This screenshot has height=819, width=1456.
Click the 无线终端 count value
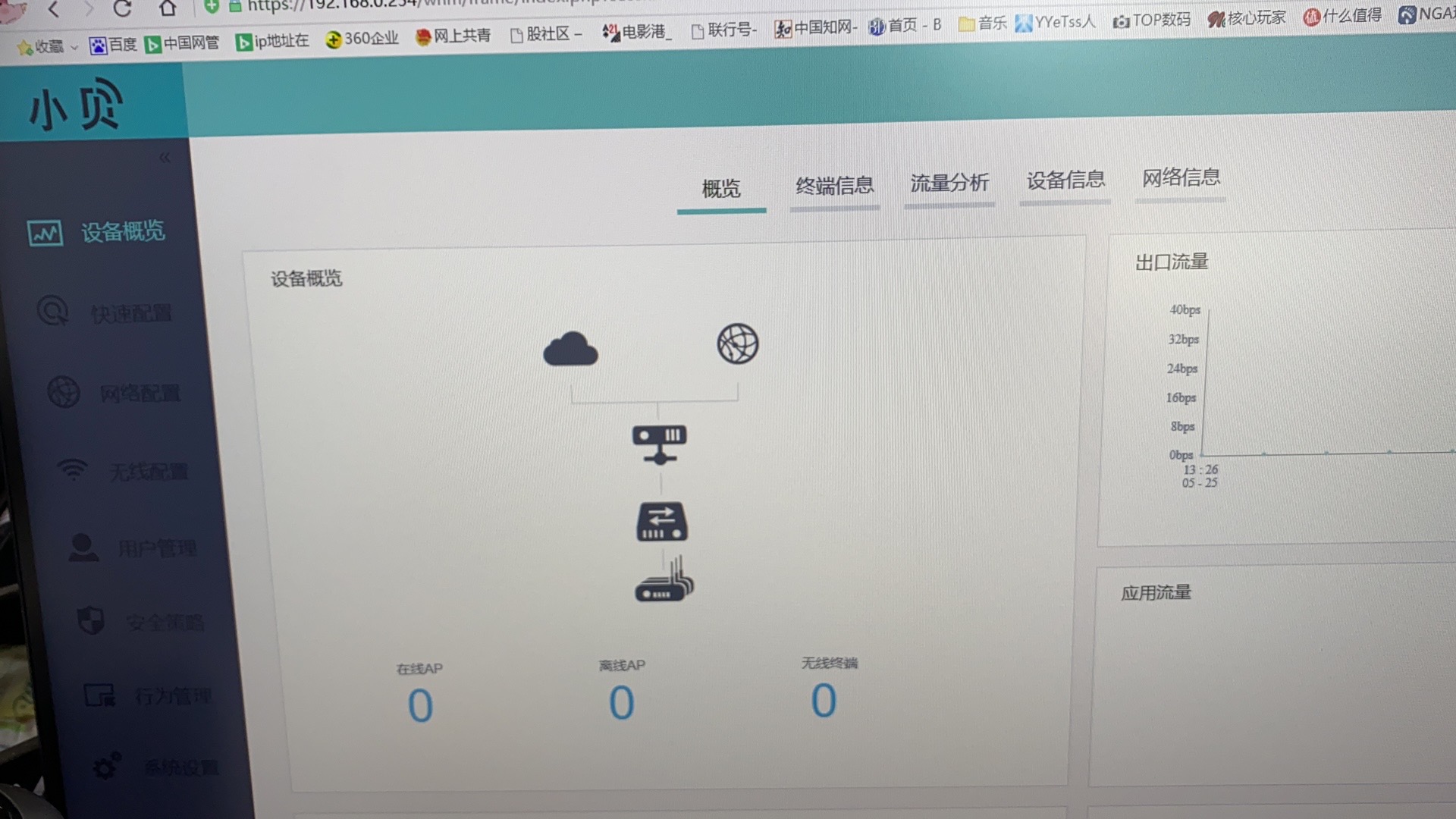click(824, 701)
